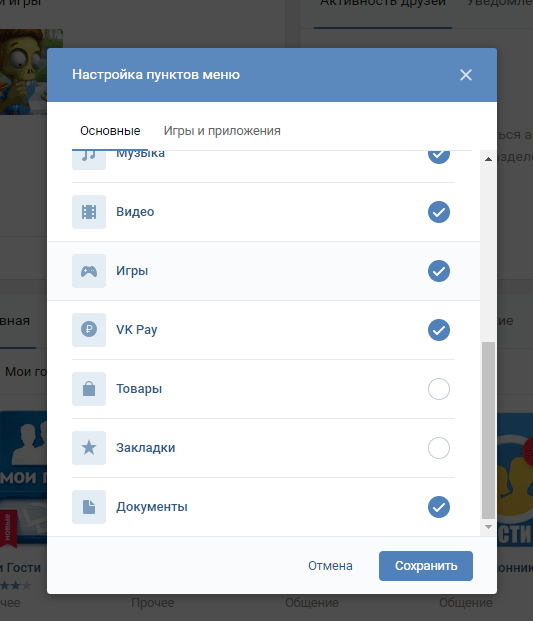Click the VK Pay ruble icon

pyautogui.click(x=89, y=330)
